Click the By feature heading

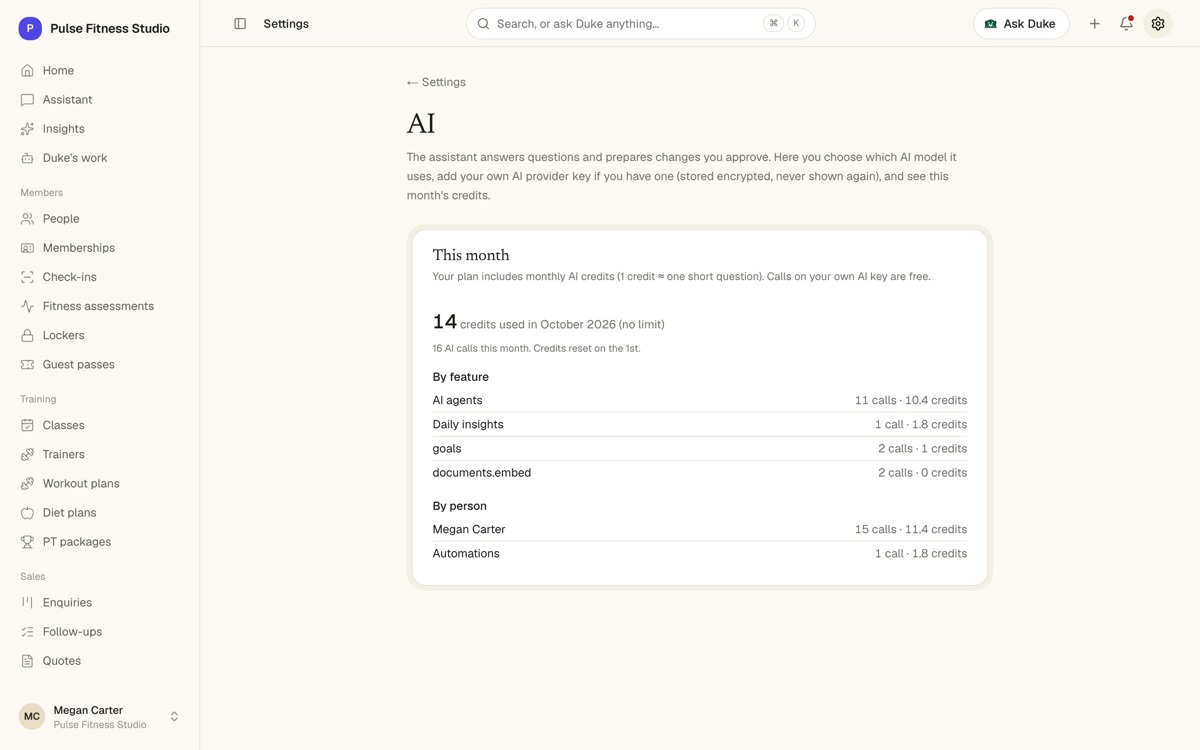[460, 377]
